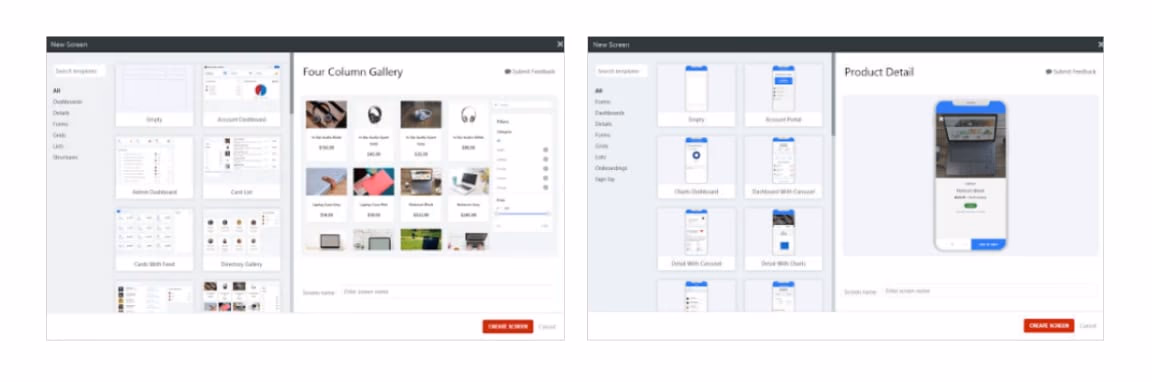Screen dimensions: 1152x382
Task: Filter by Details in Product Detail window
Action: [x=603, y=124]
